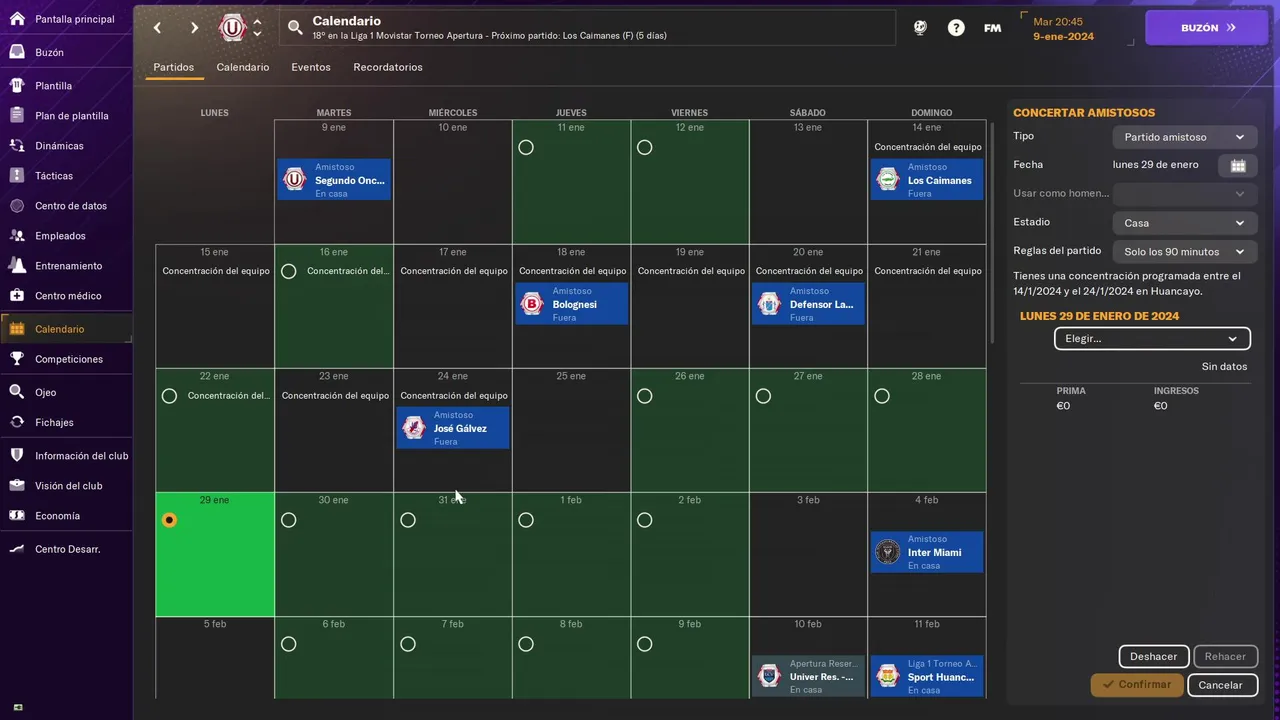Screen dimensions: 1280x720
Task: Select 6 feb available date circle
Action: pos(289,644)
